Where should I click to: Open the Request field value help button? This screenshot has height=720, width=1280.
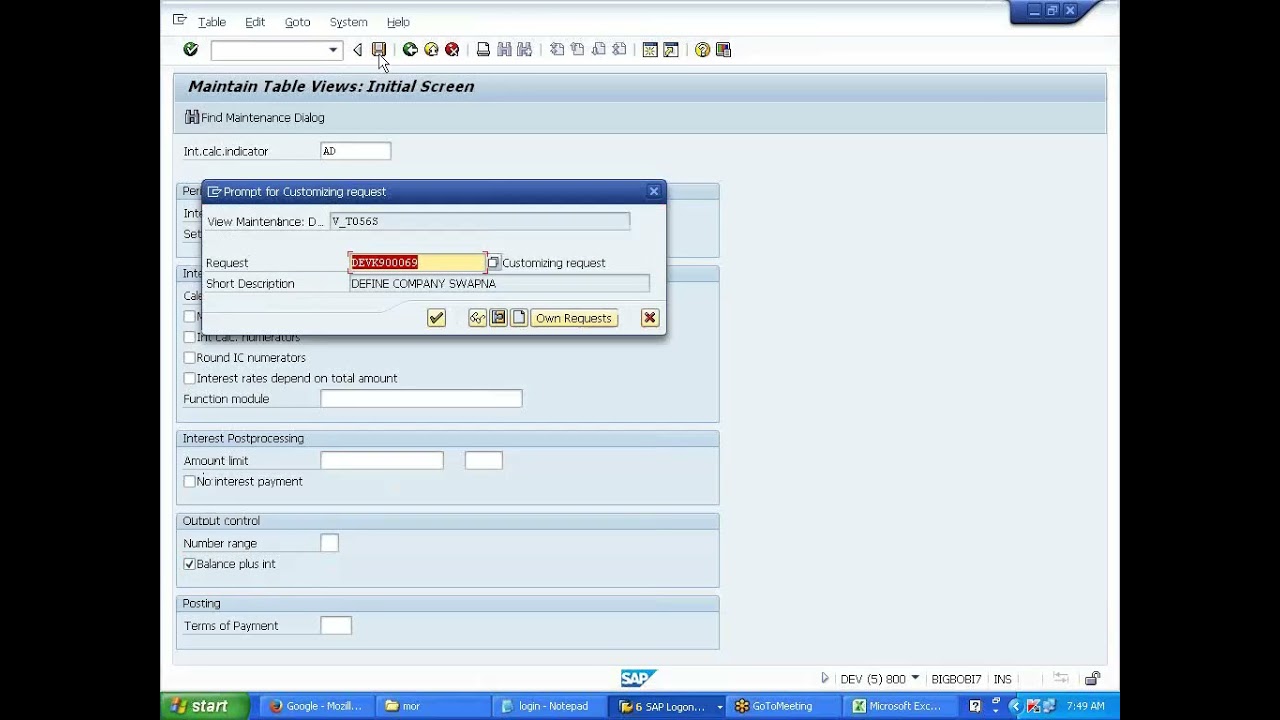pos(493,263)
